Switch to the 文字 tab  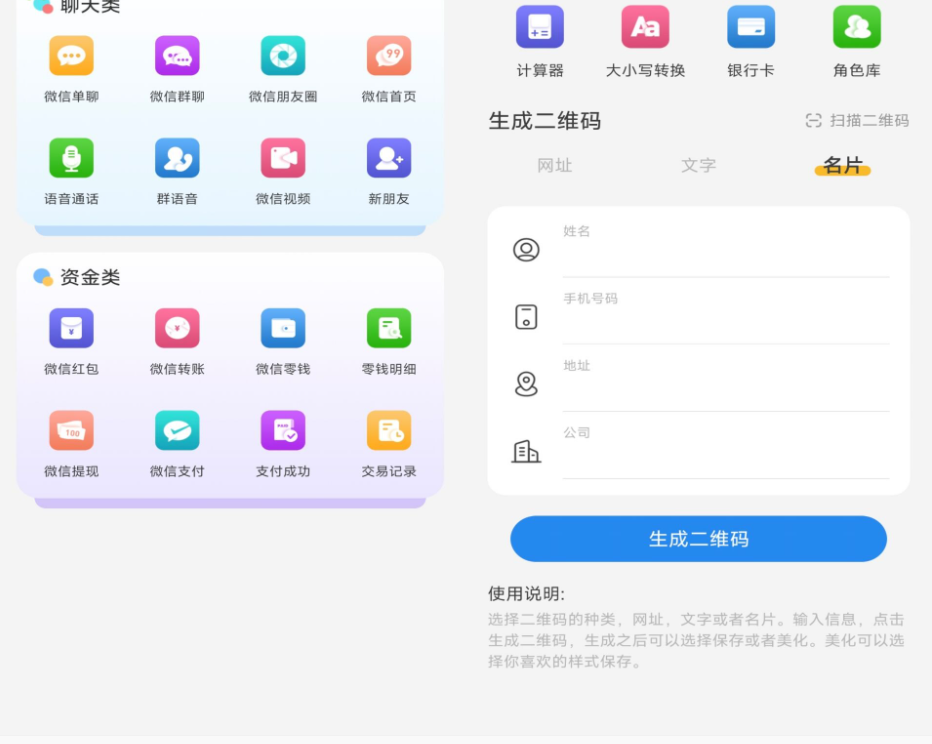click(x=698, y=165)
